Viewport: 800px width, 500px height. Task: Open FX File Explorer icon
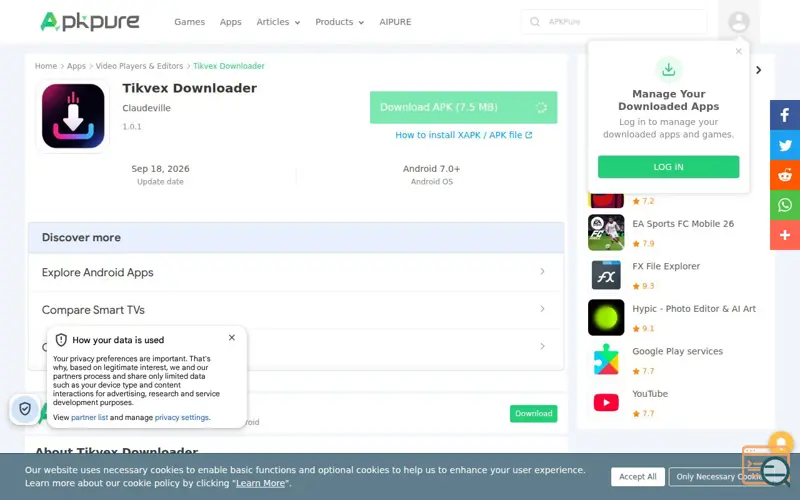point(606,275)
